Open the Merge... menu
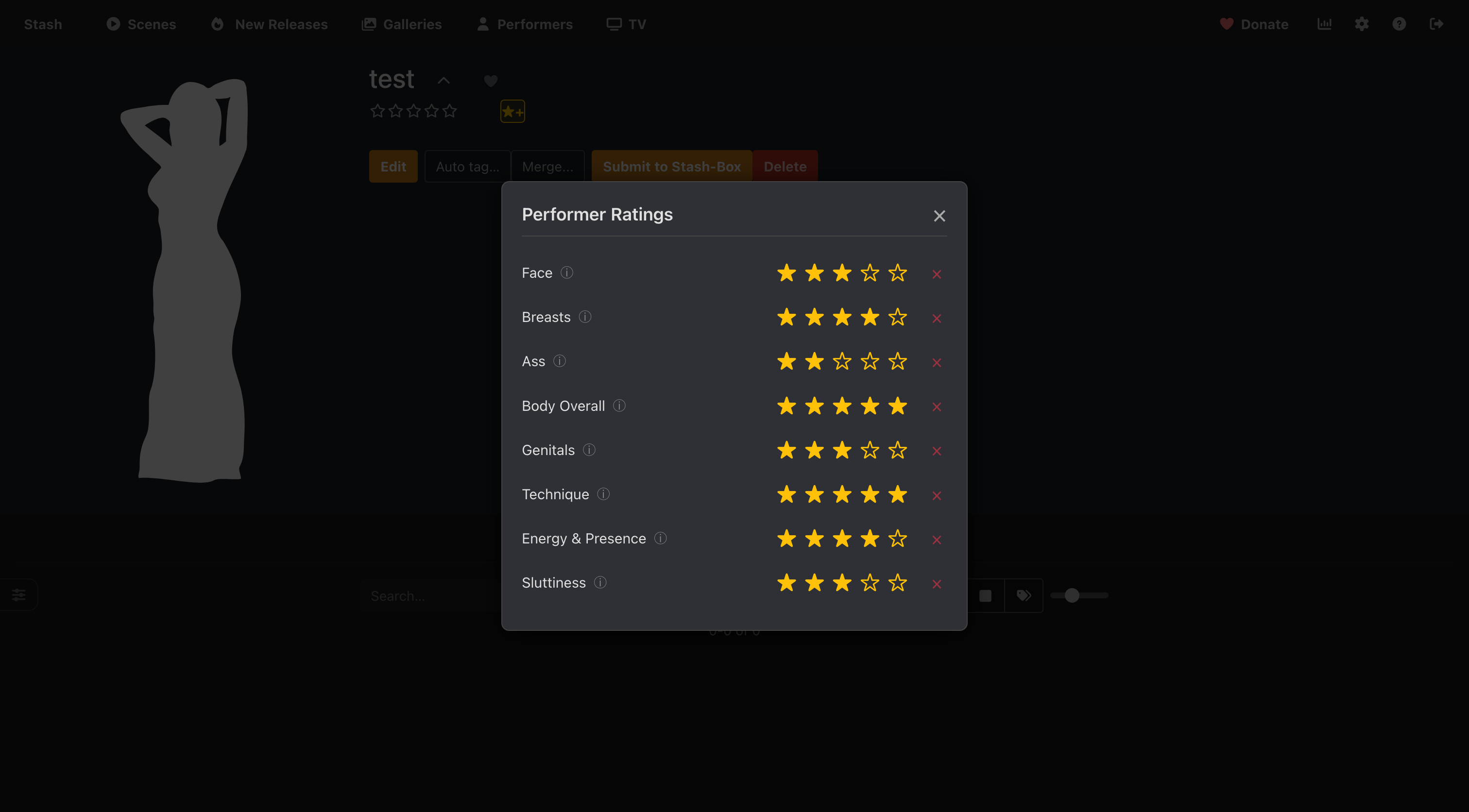 tap(547, 167)
